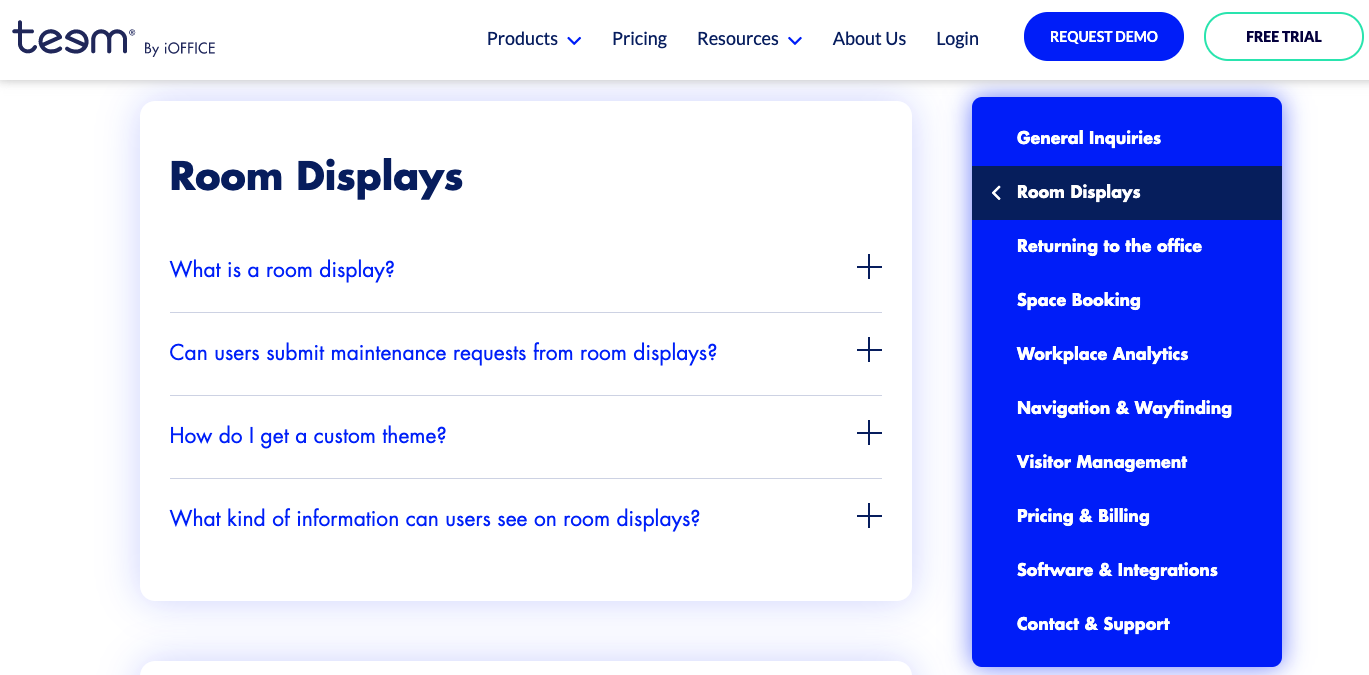Open the Pricing menu item
The width and height of the screenshot is (1369, 675).
[x=639, y=39]
